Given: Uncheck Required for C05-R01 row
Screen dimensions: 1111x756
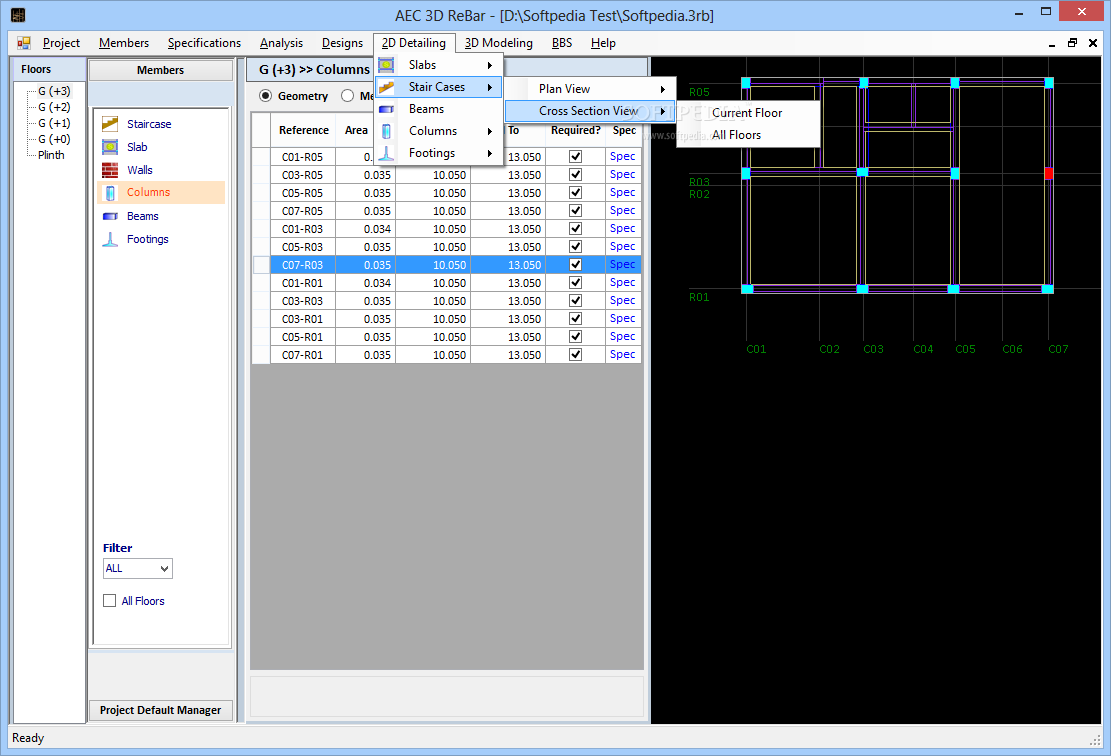Looking at the screenshot, I should tap(575, 337).
